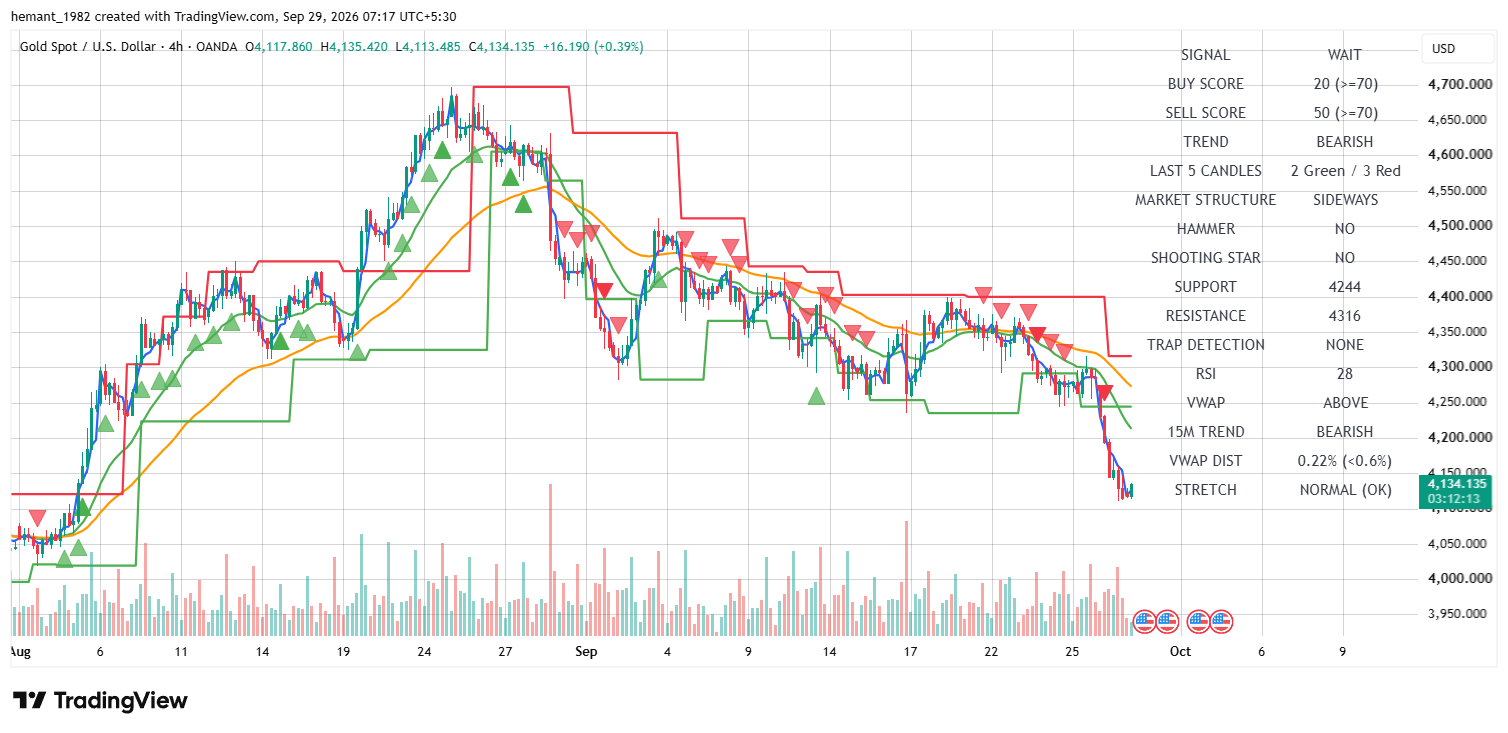Select the SIGNAL value 'WAIT'
This screenshot has height=733, width=1508.
click(x=1345, y=55)
